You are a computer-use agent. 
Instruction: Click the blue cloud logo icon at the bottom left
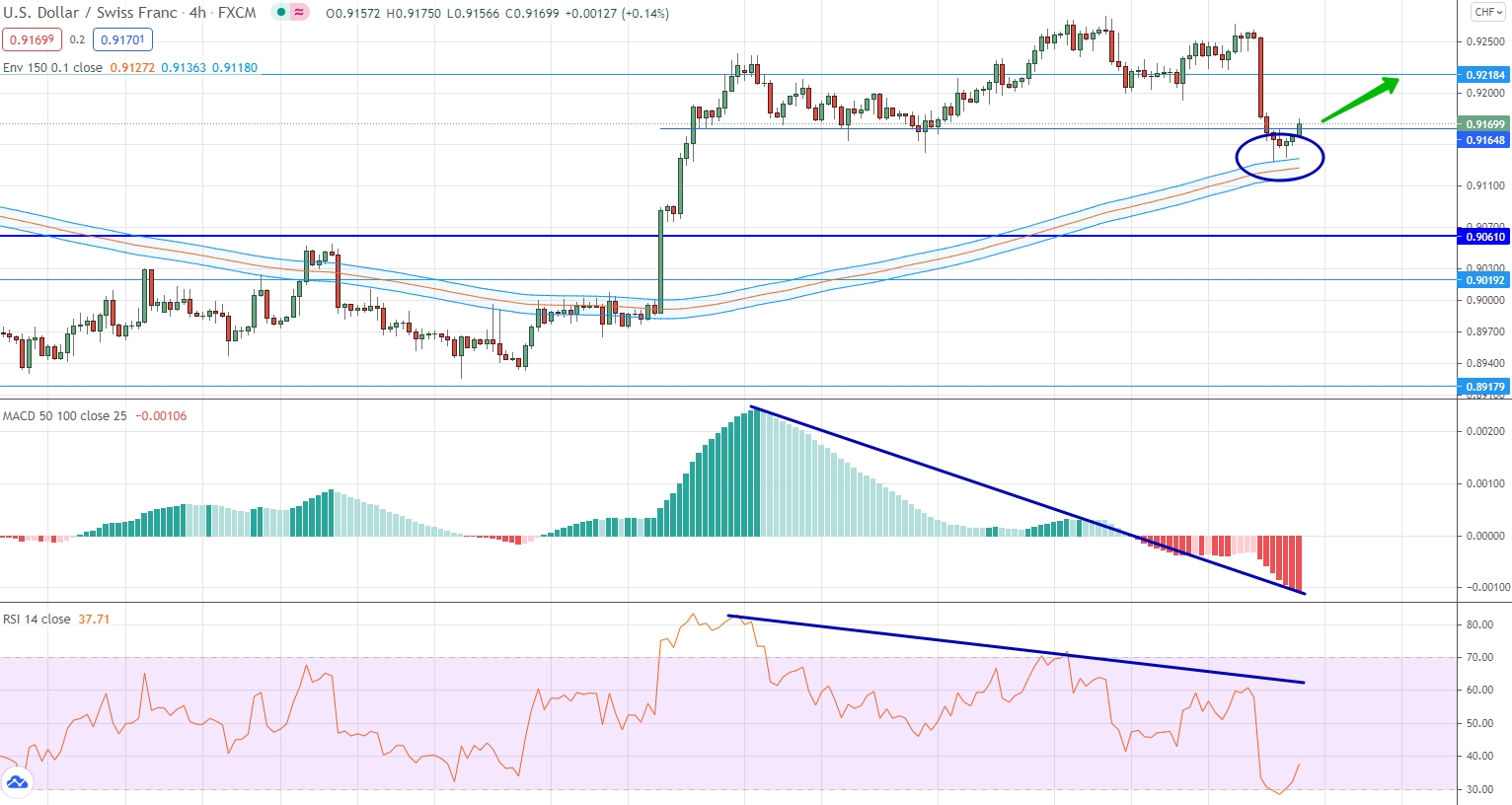[x=17, y=784]
